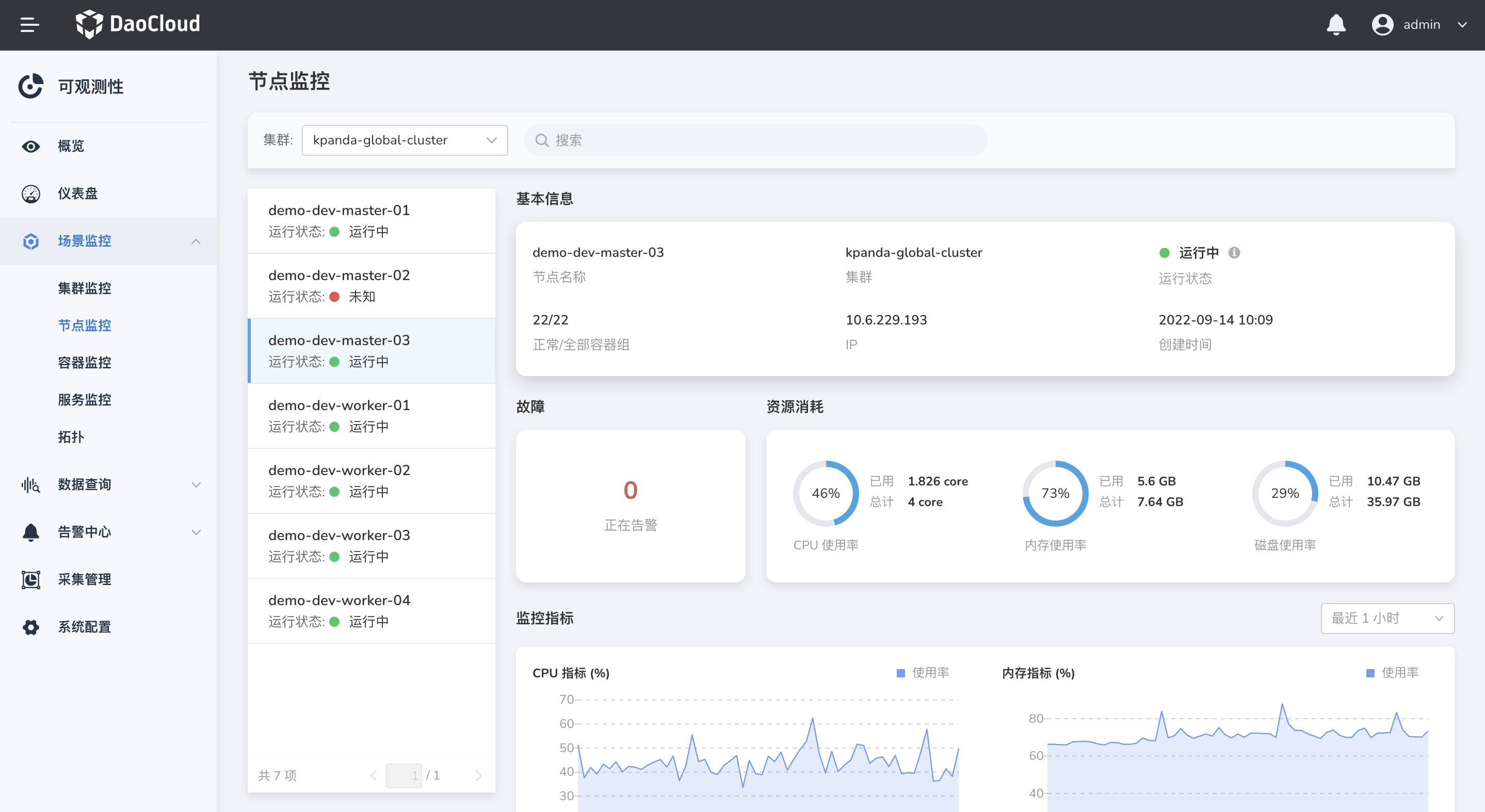Screen dimensions: 1485x812
Task: Click the 仪表盘 gauge icon
Action: 30,193
